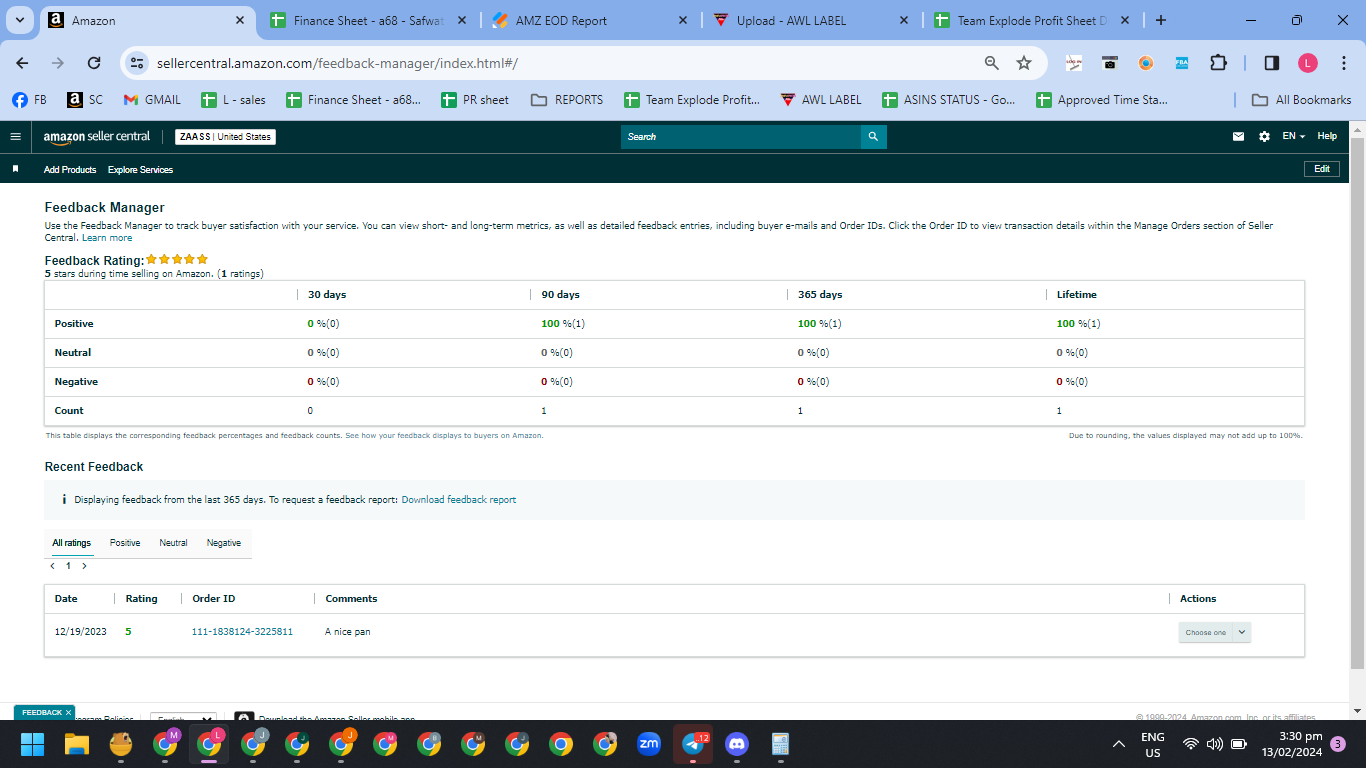
Task: Open the Chrome profile avatar L
Action: (1308, 63)
